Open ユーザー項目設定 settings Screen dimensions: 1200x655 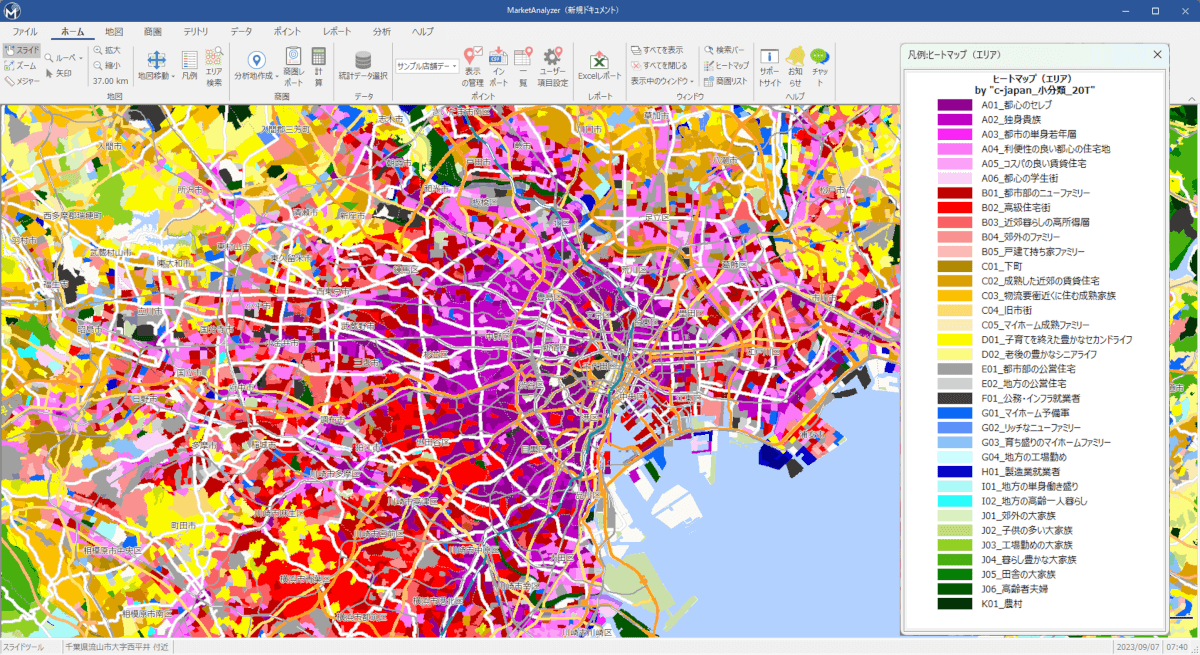pos(553,67)
